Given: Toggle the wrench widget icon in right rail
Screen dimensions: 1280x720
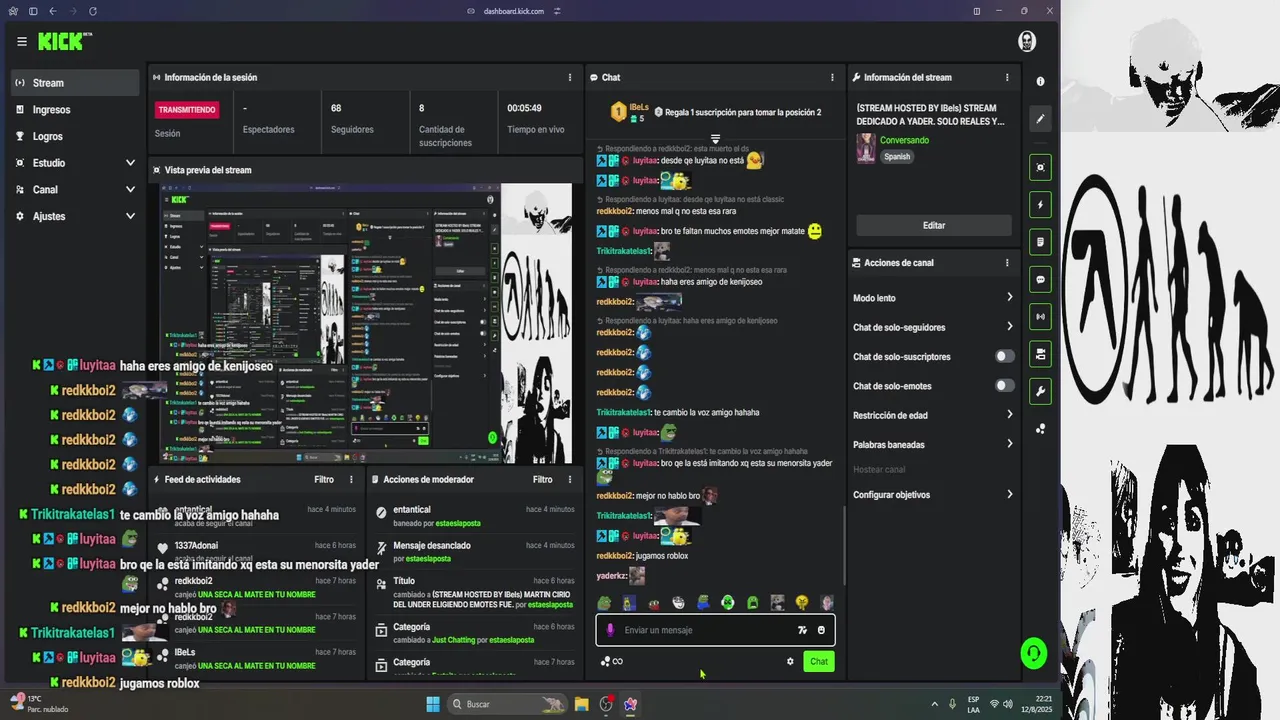Looking at the screenshot, I should [x=1040, y=391].
